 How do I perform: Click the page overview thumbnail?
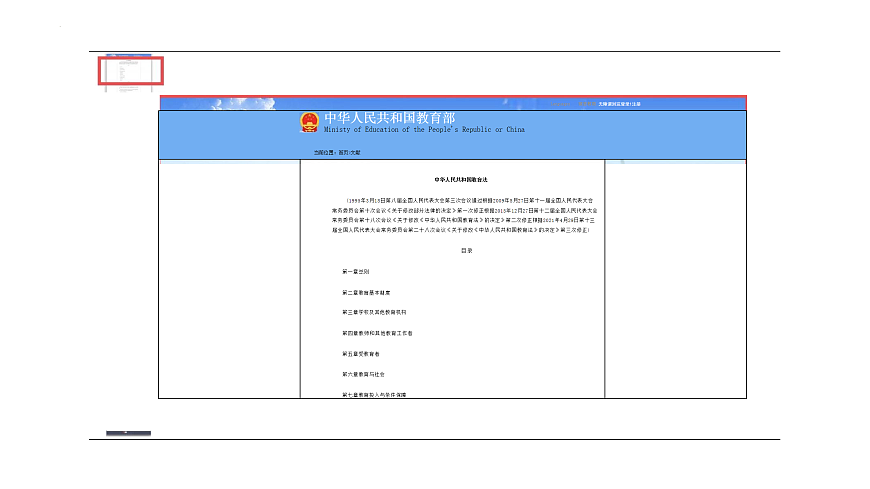point(131,71)
